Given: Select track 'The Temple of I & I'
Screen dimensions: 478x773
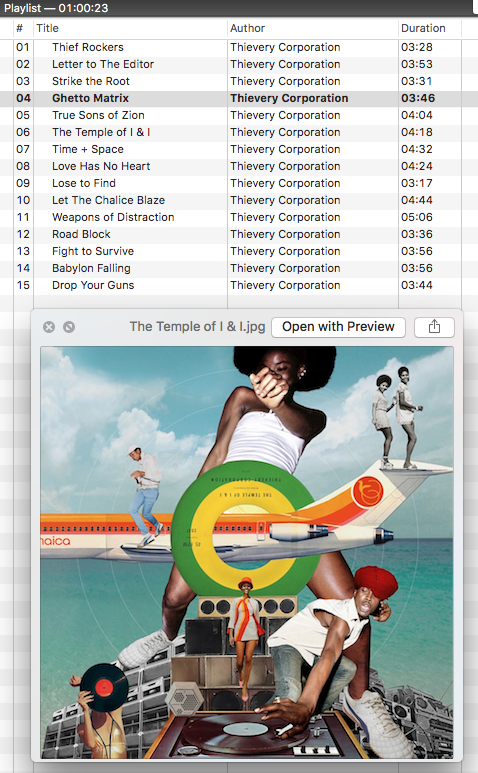Looking at the screenshot, I should [101, 132].
